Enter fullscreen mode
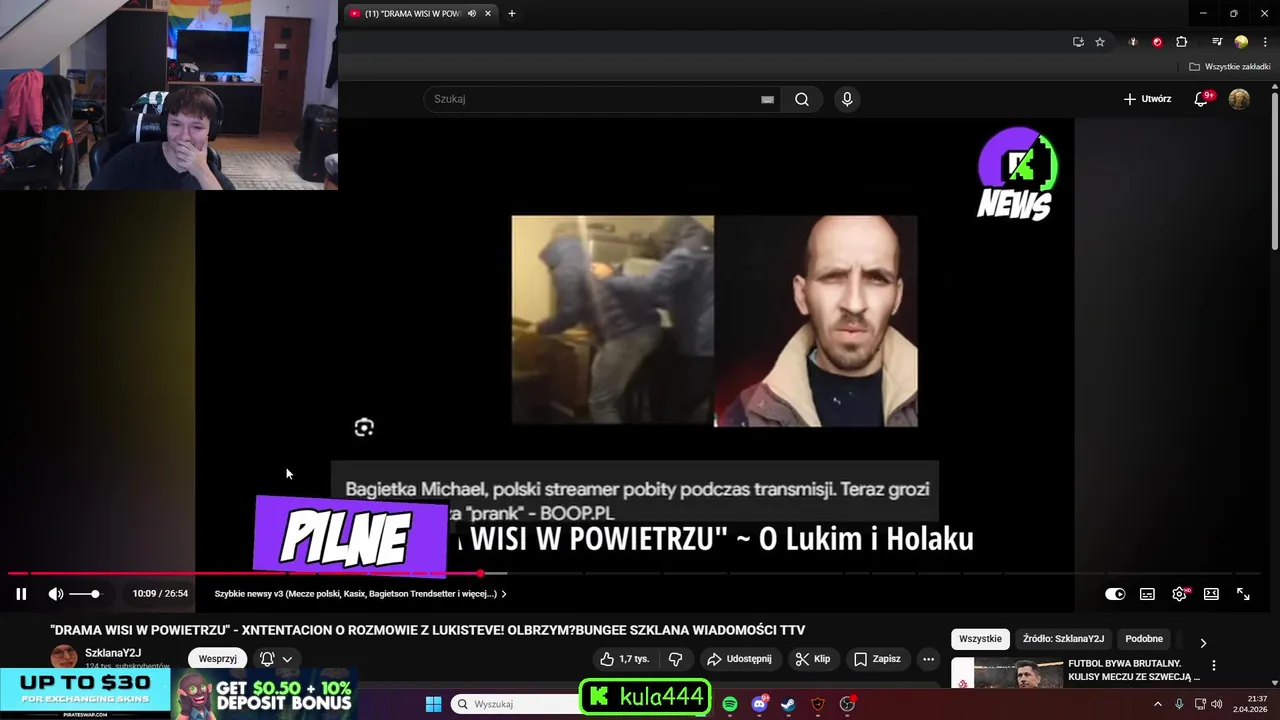 (x=1243, y=594)
